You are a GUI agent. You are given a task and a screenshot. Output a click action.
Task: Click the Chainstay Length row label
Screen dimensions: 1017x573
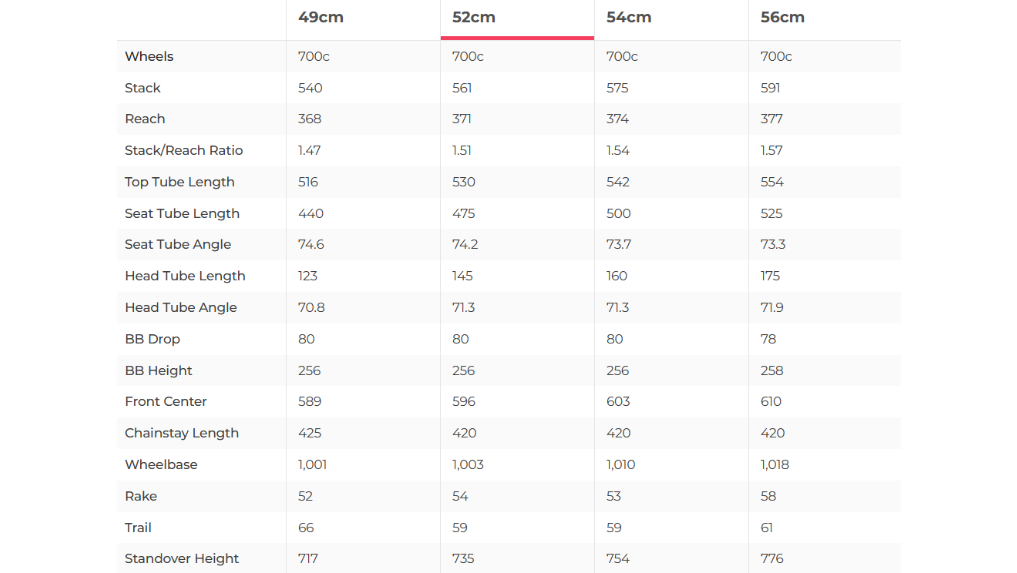182,433
